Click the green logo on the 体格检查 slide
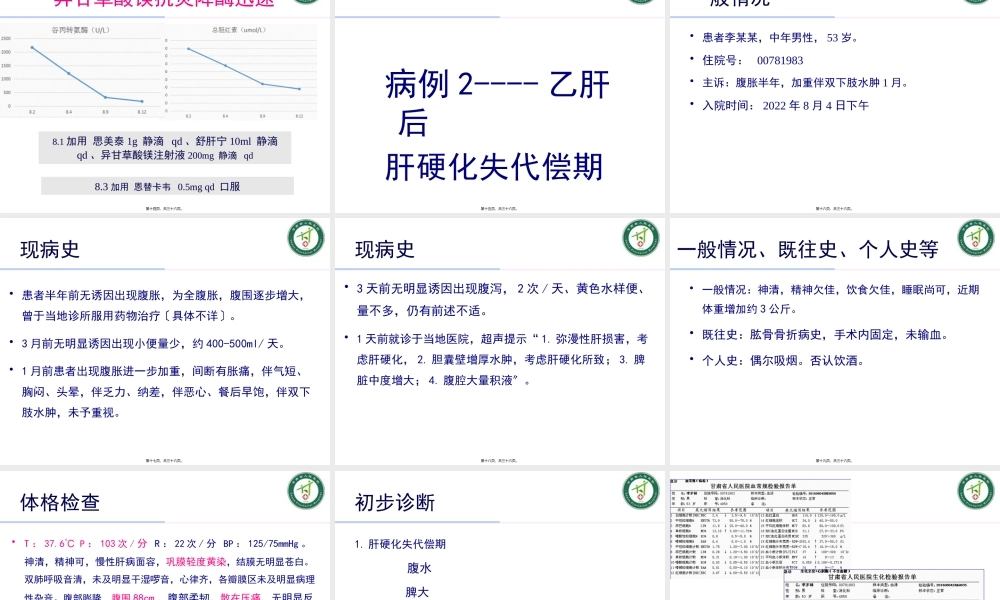The image size is (1000, 600). tap(306, 491)
